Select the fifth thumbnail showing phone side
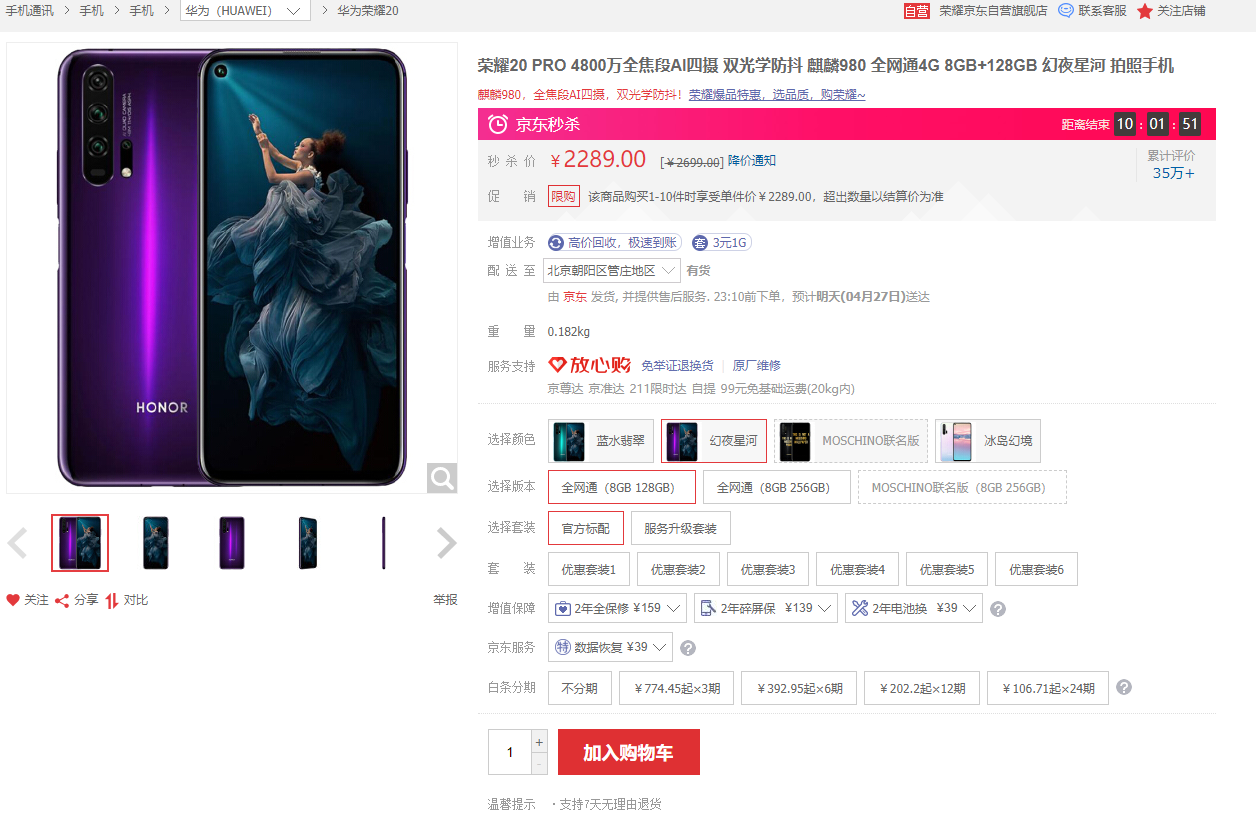The height and width of the screenshot is (818, 1256). point(384,543)
